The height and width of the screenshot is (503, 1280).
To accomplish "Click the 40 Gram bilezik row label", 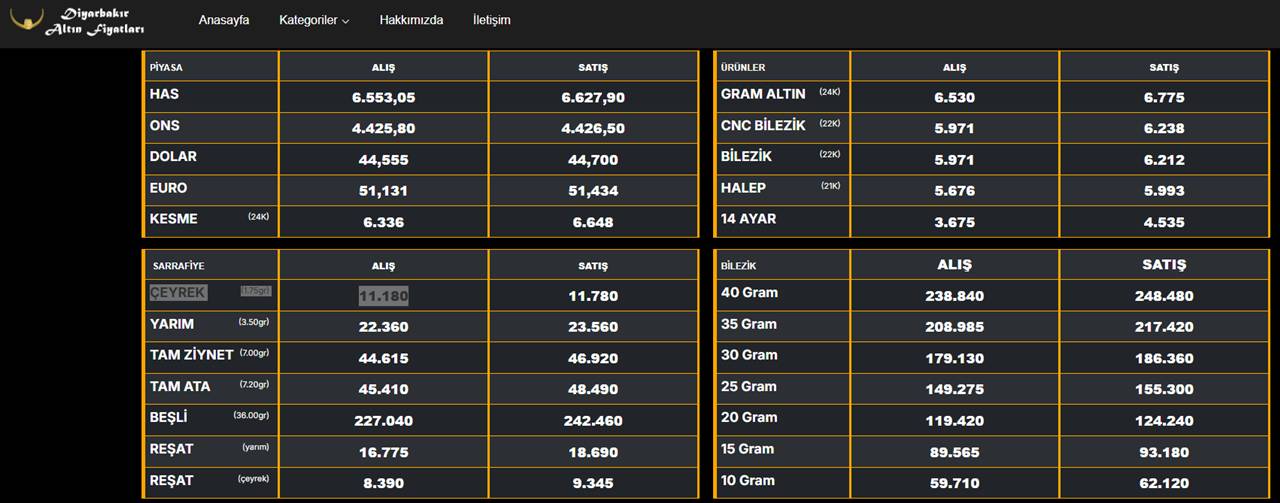I will [x=749, y=293].
